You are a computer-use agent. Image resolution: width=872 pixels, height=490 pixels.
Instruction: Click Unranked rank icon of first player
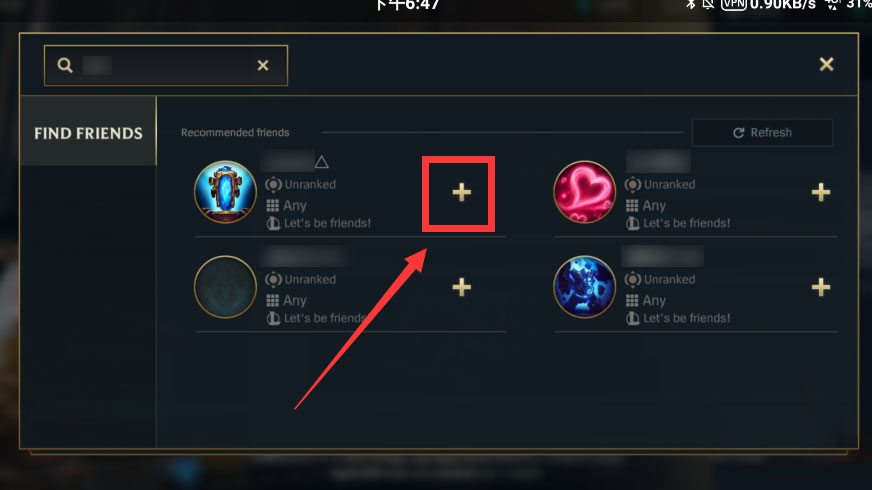point(273,185)
